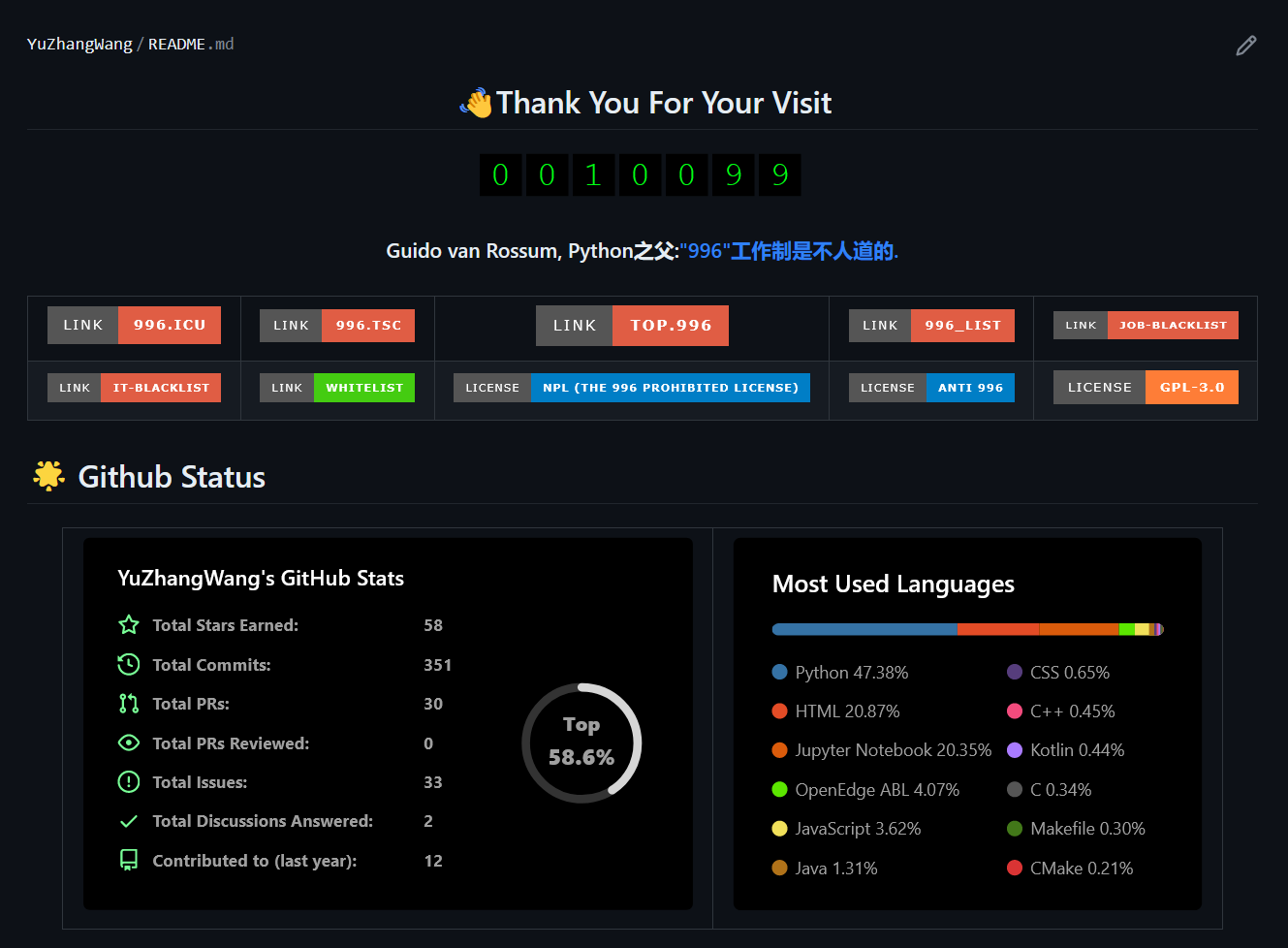1288x948 pixels.
Task: Click the star icon for Total Stars Earned
Action: [x=128, y=625]
